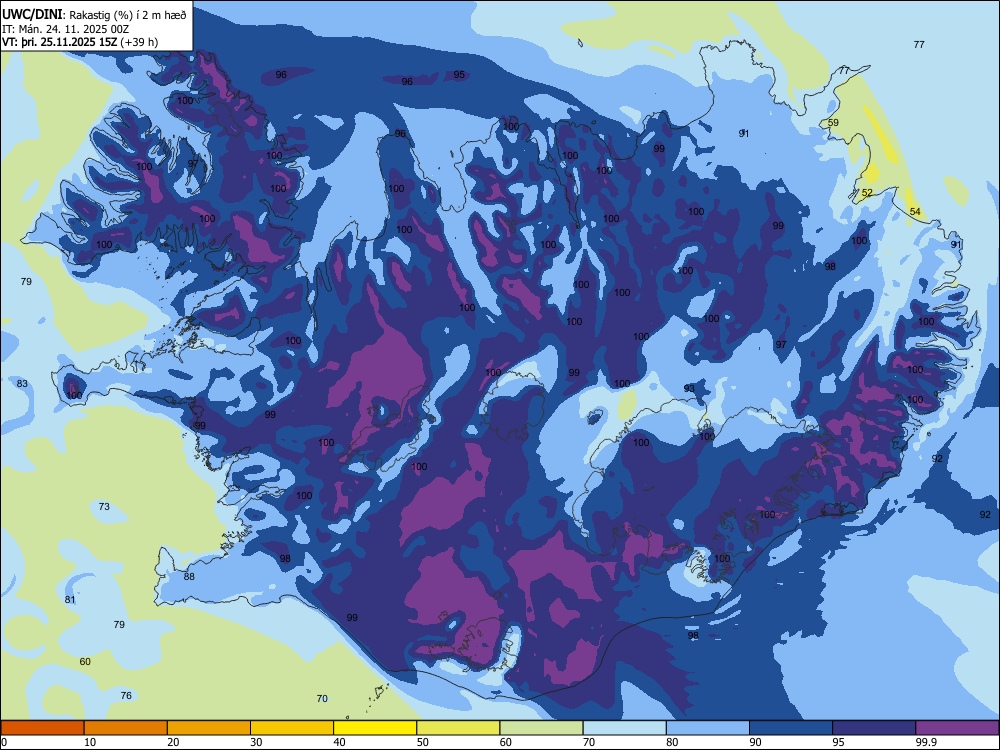Viewport: 1000px width, 750px height.
Task: Click the 30–40 legend color swatch
Action: (x=292, y=728)
